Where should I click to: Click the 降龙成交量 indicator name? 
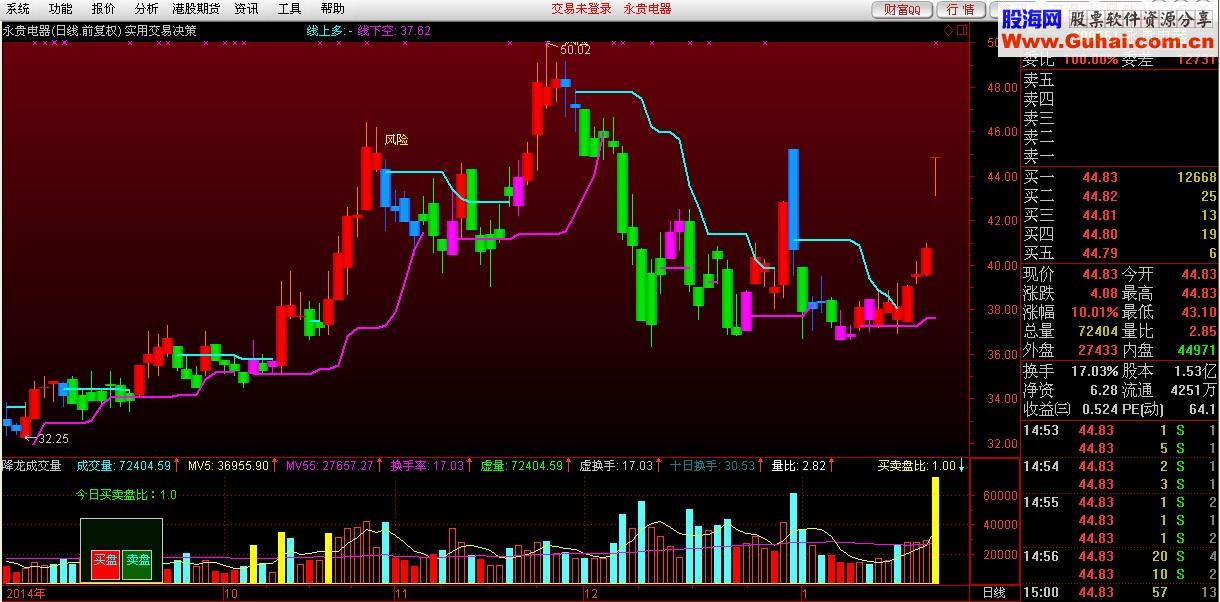(33, 466)
